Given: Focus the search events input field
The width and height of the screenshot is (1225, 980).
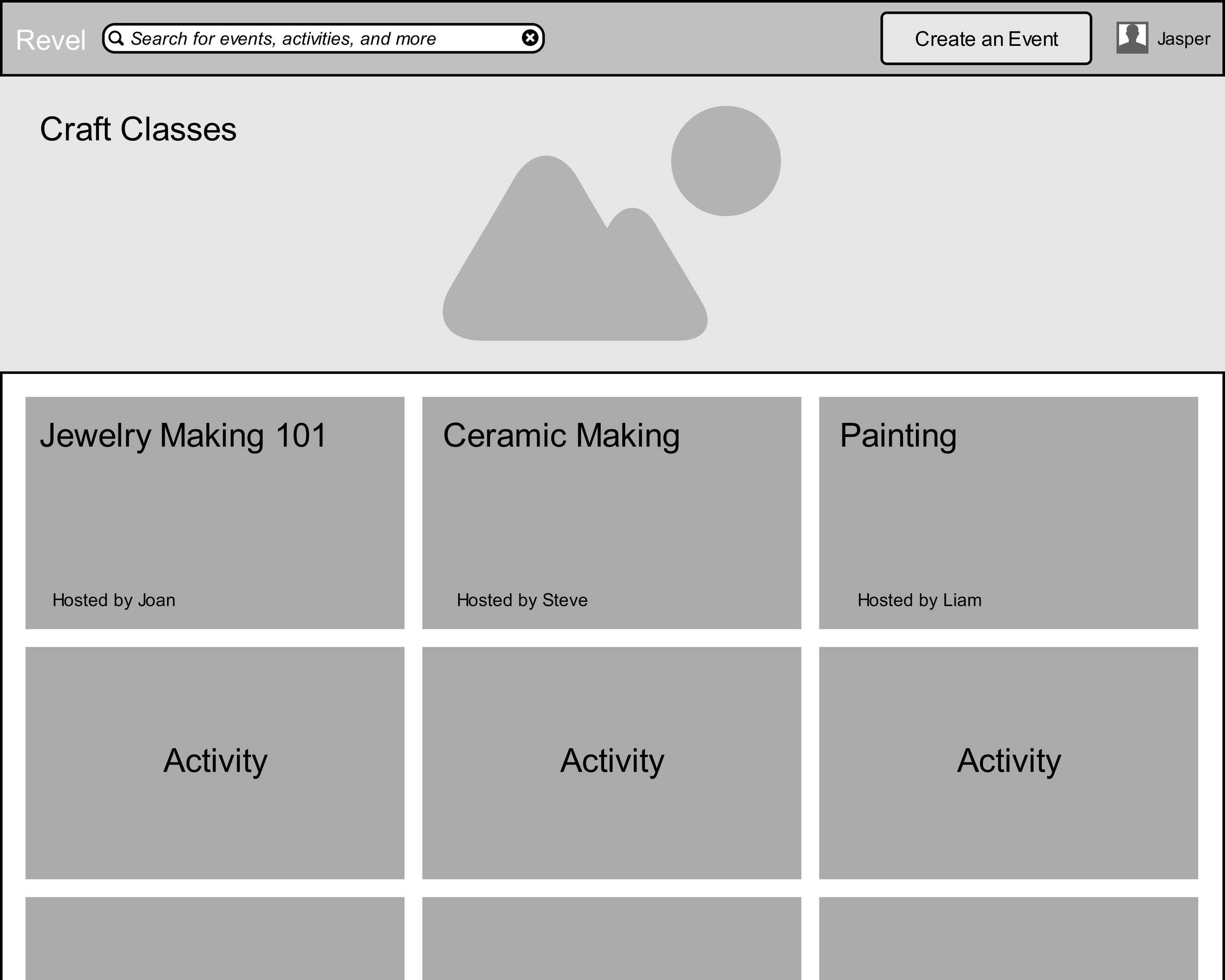Looking at the screenshot, I should 323,39.
